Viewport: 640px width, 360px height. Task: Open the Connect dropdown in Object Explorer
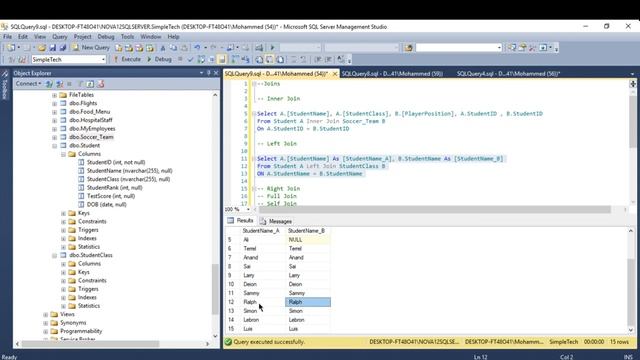coord(28,84)
